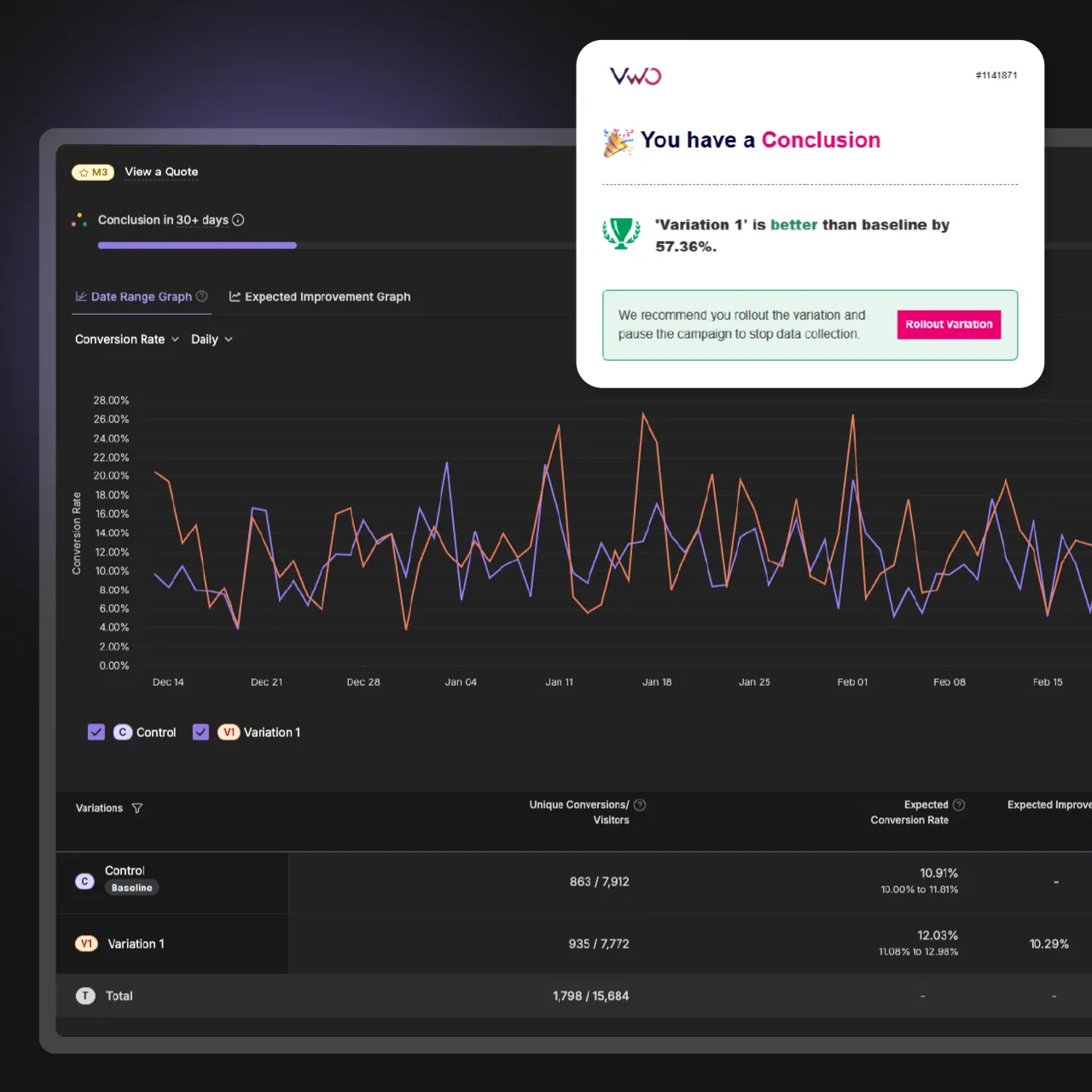Open the Daily interval dropdown

pos(212,339)
